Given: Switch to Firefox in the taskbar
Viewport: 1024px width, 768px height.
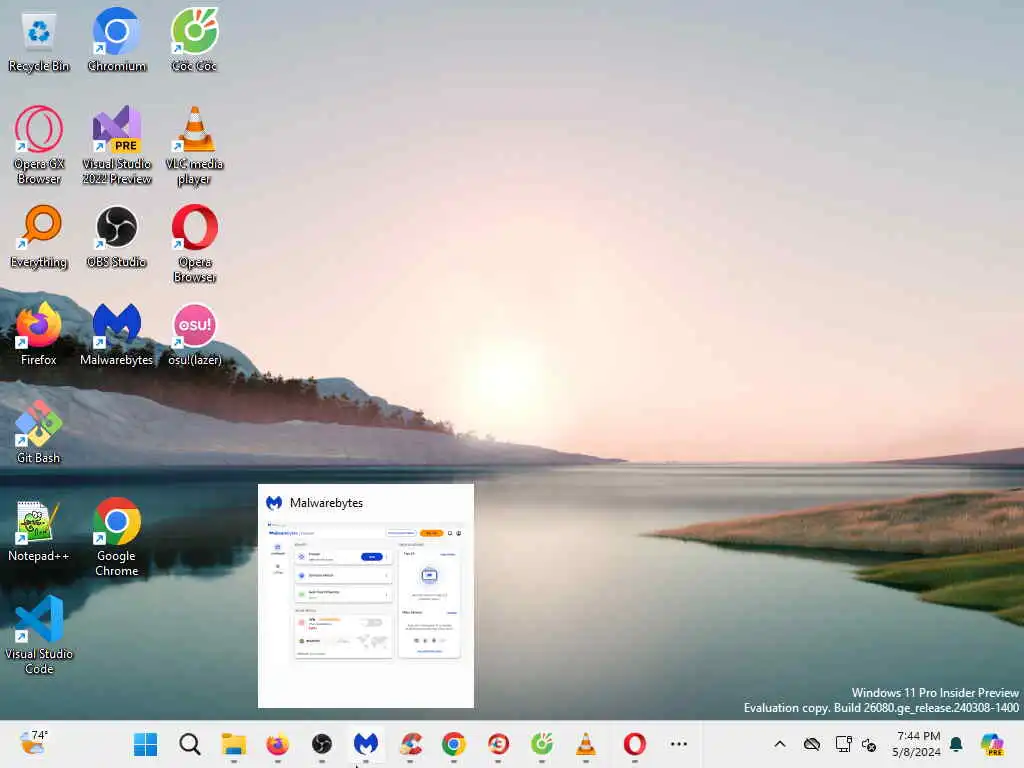Looking at the screenshot, I should click(x=278, y=744).
